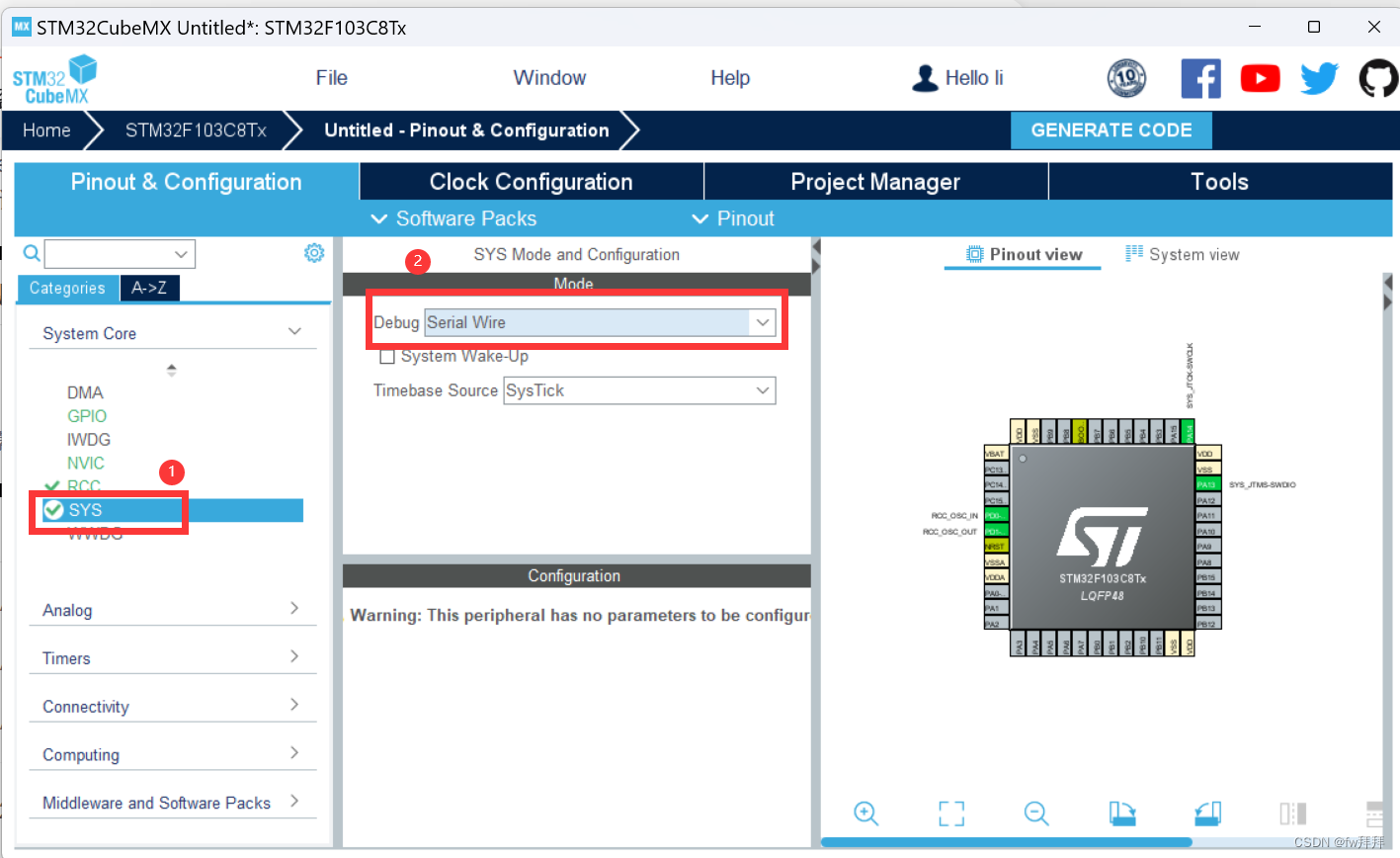
Task: Switch to the Tools tab
Action: (x=1219, y=182)
